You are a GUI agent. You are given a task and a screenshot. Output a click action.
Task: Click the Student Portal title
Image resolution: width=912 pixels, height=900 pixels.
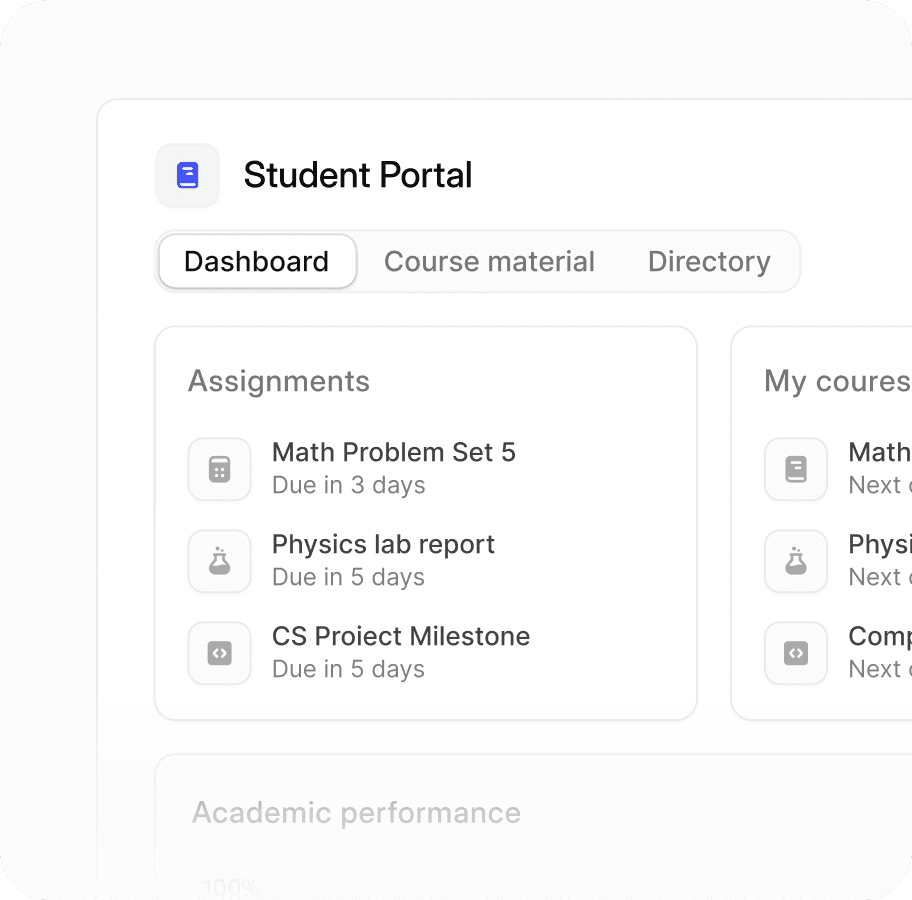point(358,176)
